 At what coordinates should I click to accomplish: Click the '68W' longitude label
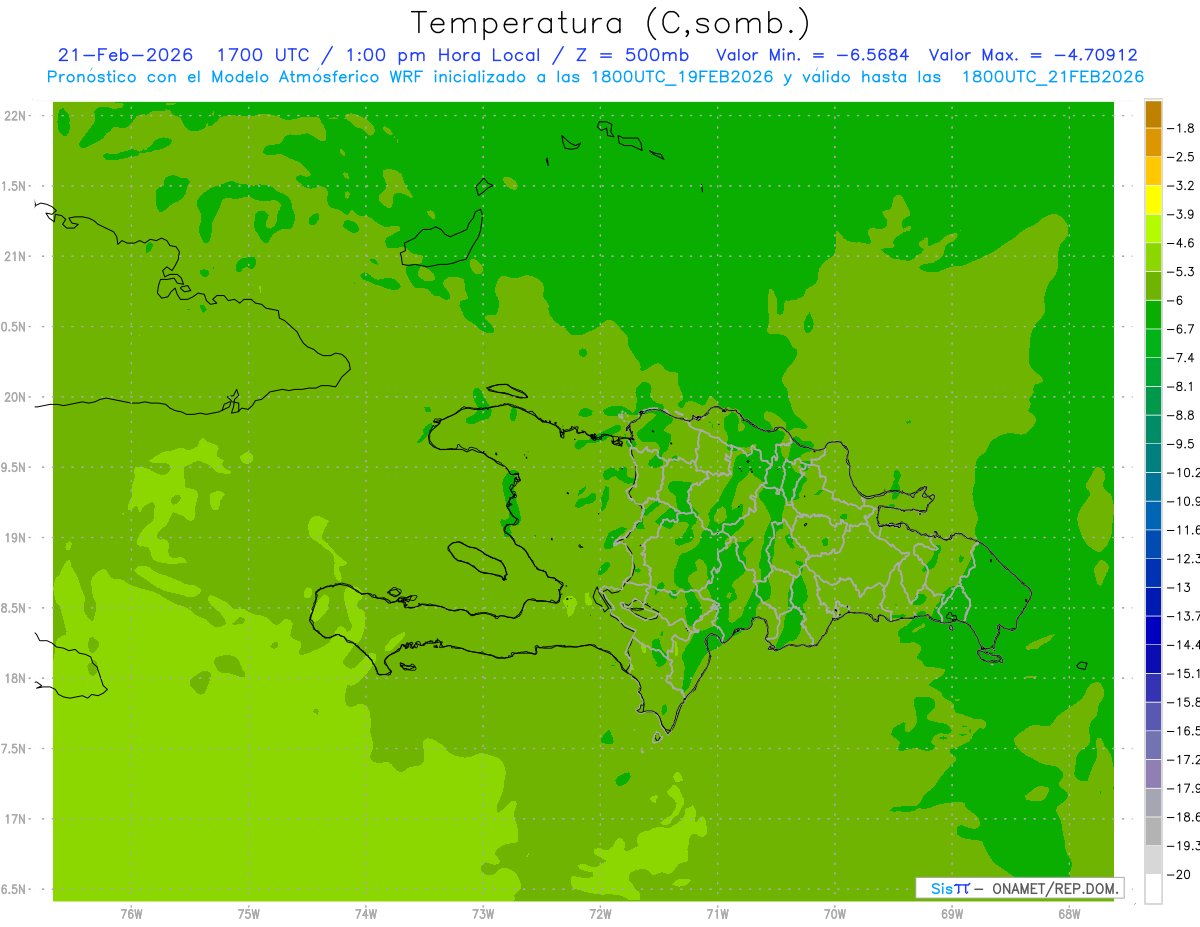1069,914
